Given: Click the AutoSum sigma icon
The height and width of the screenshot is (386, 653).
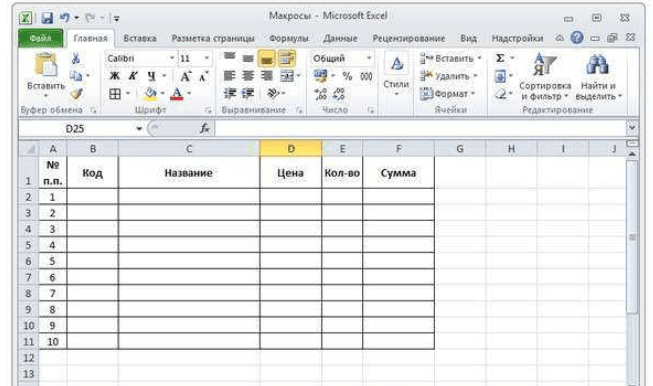Looking at the screenshot, I should point(501,58).
